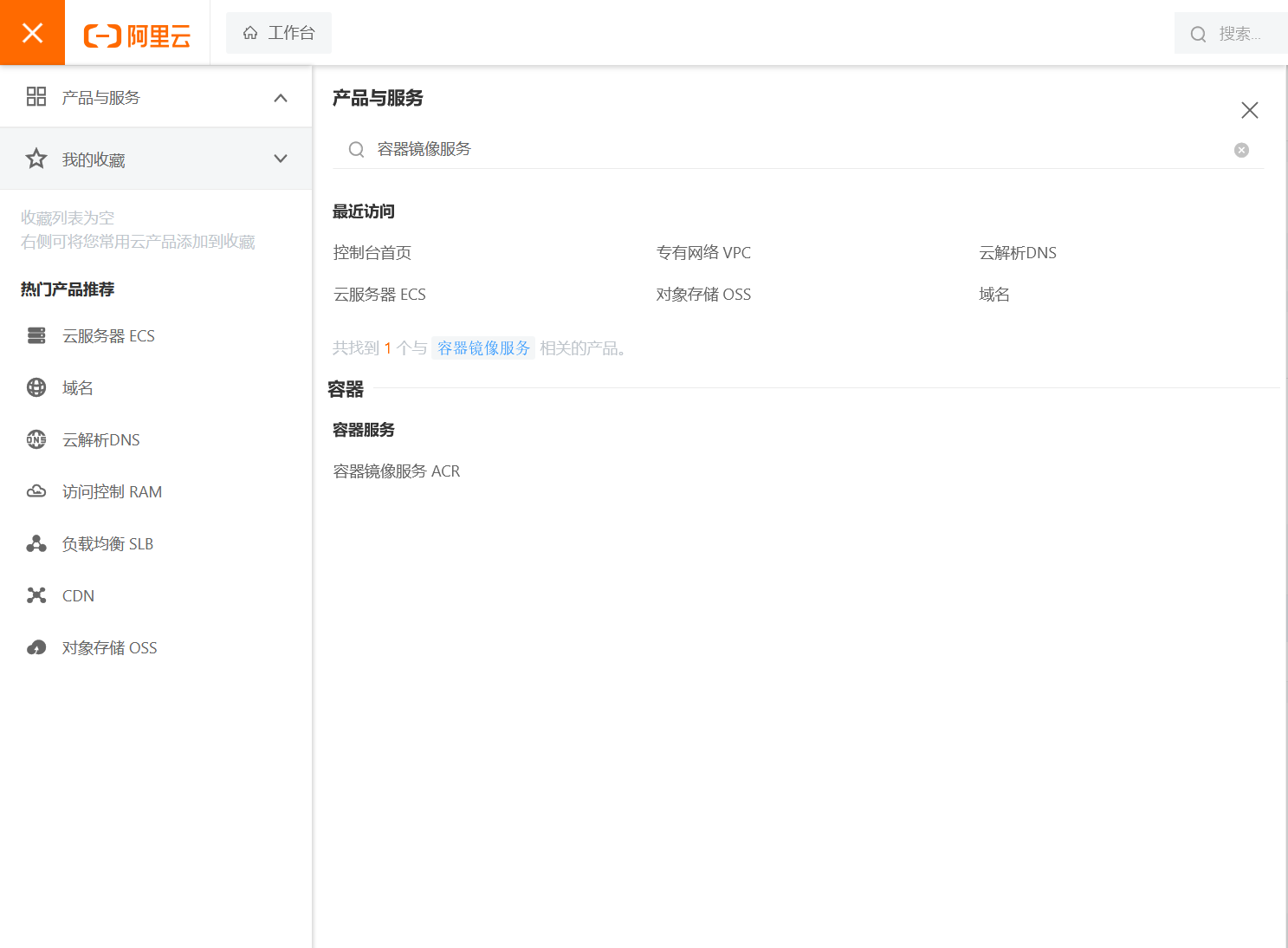Open CDN from the sidebar

[x=78, y=596]
